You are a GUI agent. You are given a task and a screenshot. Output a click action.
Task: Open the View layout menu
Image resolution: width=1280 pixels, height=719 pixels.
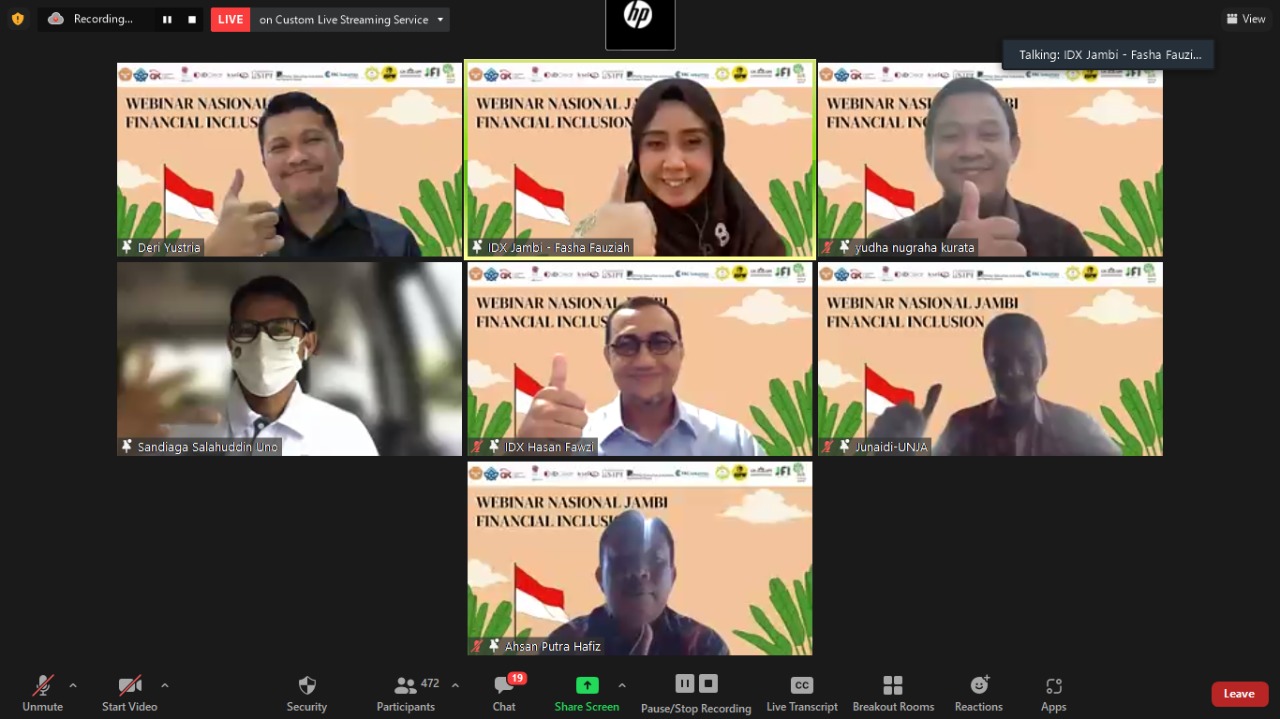(x=1246, y=19)
